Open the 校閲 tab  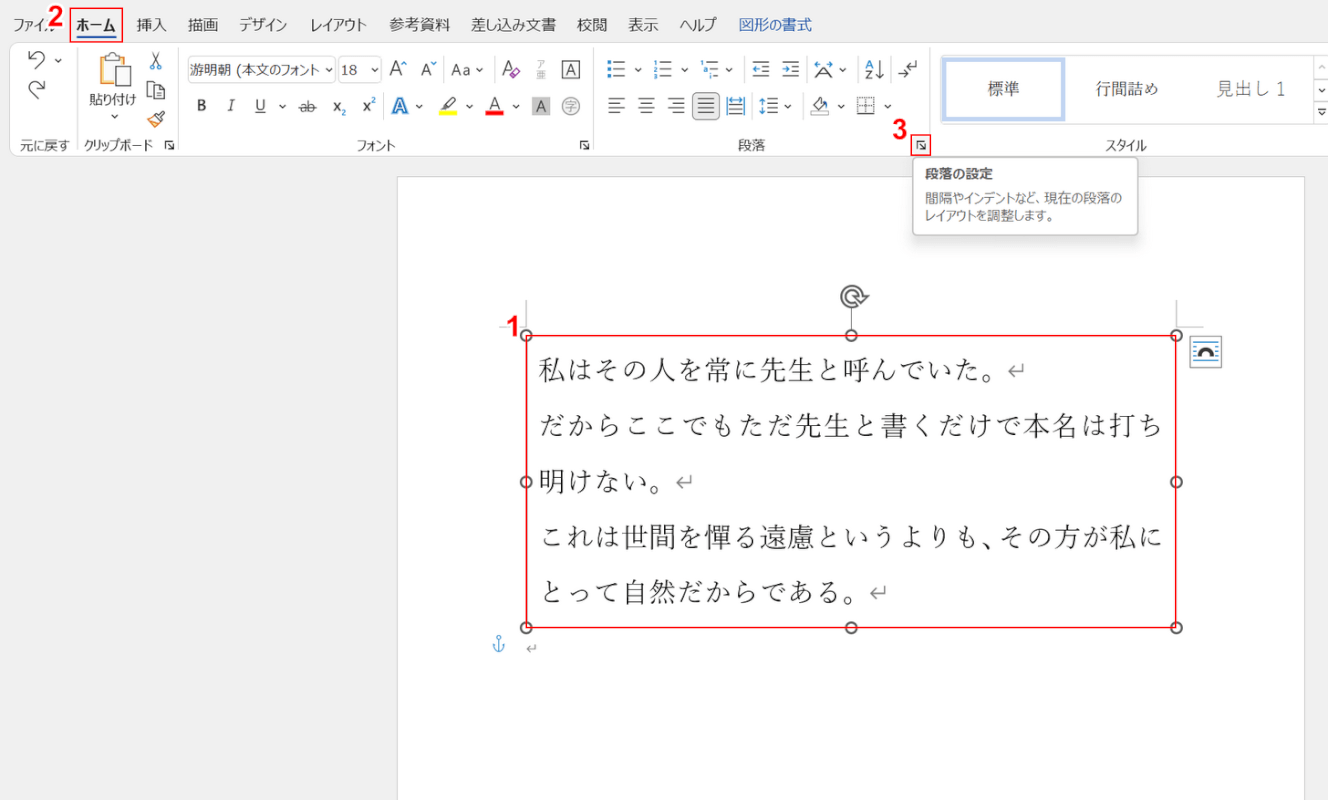click(x=592, y=25)
